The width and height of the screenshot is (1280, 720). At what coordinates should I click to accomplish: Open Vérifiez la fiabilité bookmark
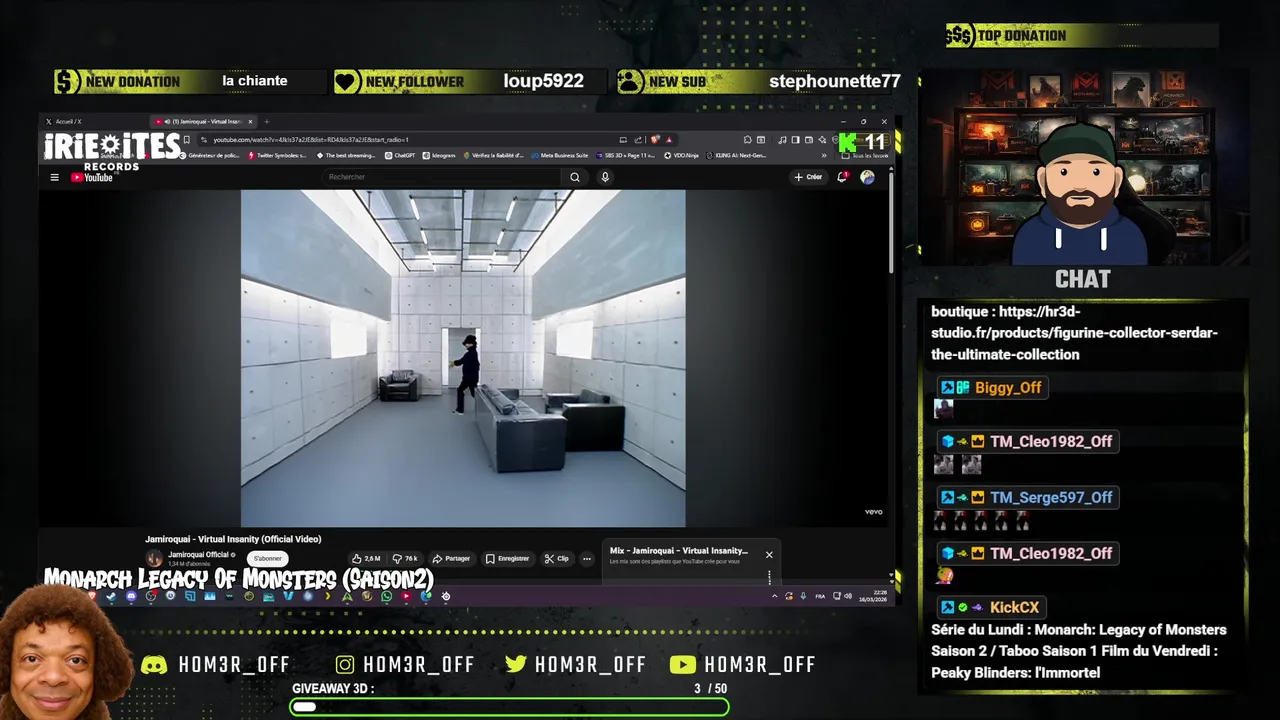click(x=494, y=156)
